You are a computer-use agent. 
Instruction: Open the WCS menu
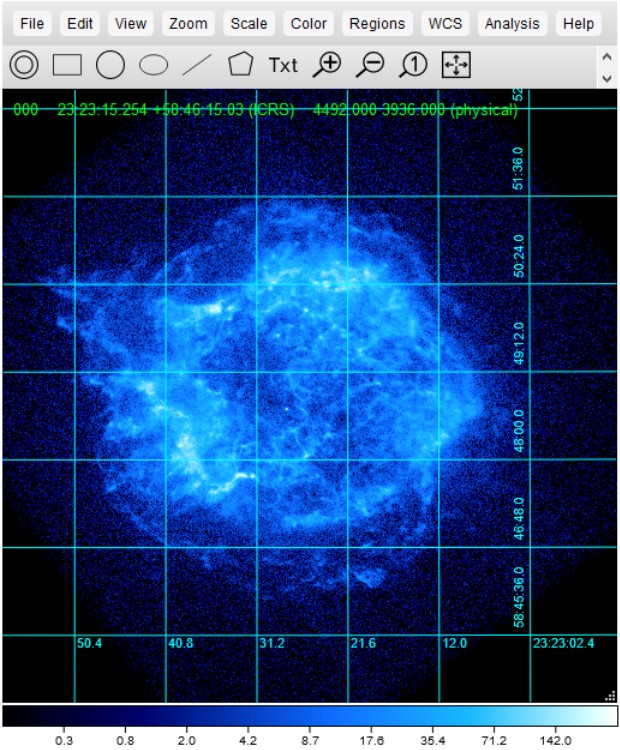[444, 23]
